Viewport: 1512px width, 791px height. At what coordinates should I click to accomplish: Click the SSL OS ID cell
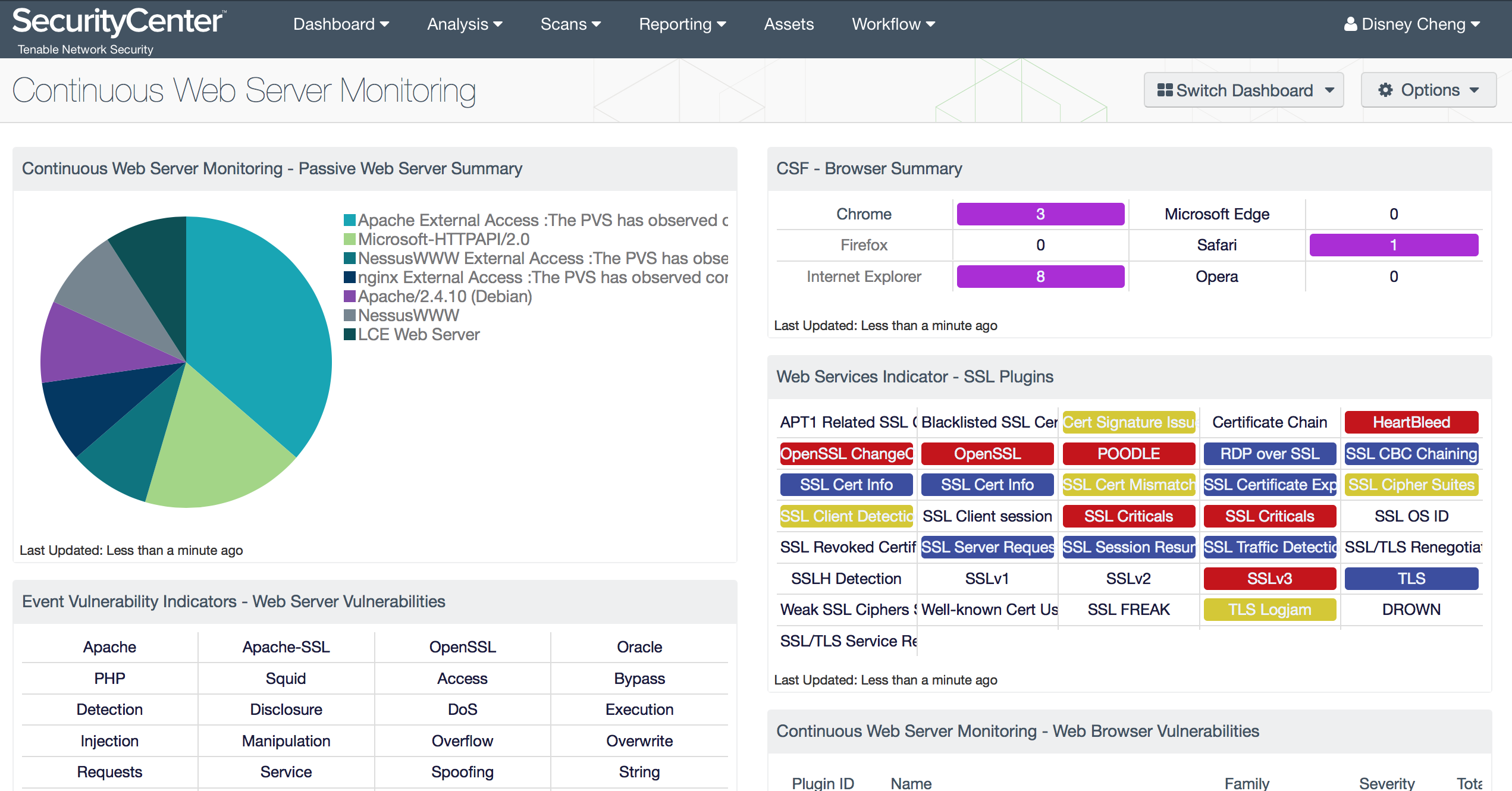pos(1411,516)
